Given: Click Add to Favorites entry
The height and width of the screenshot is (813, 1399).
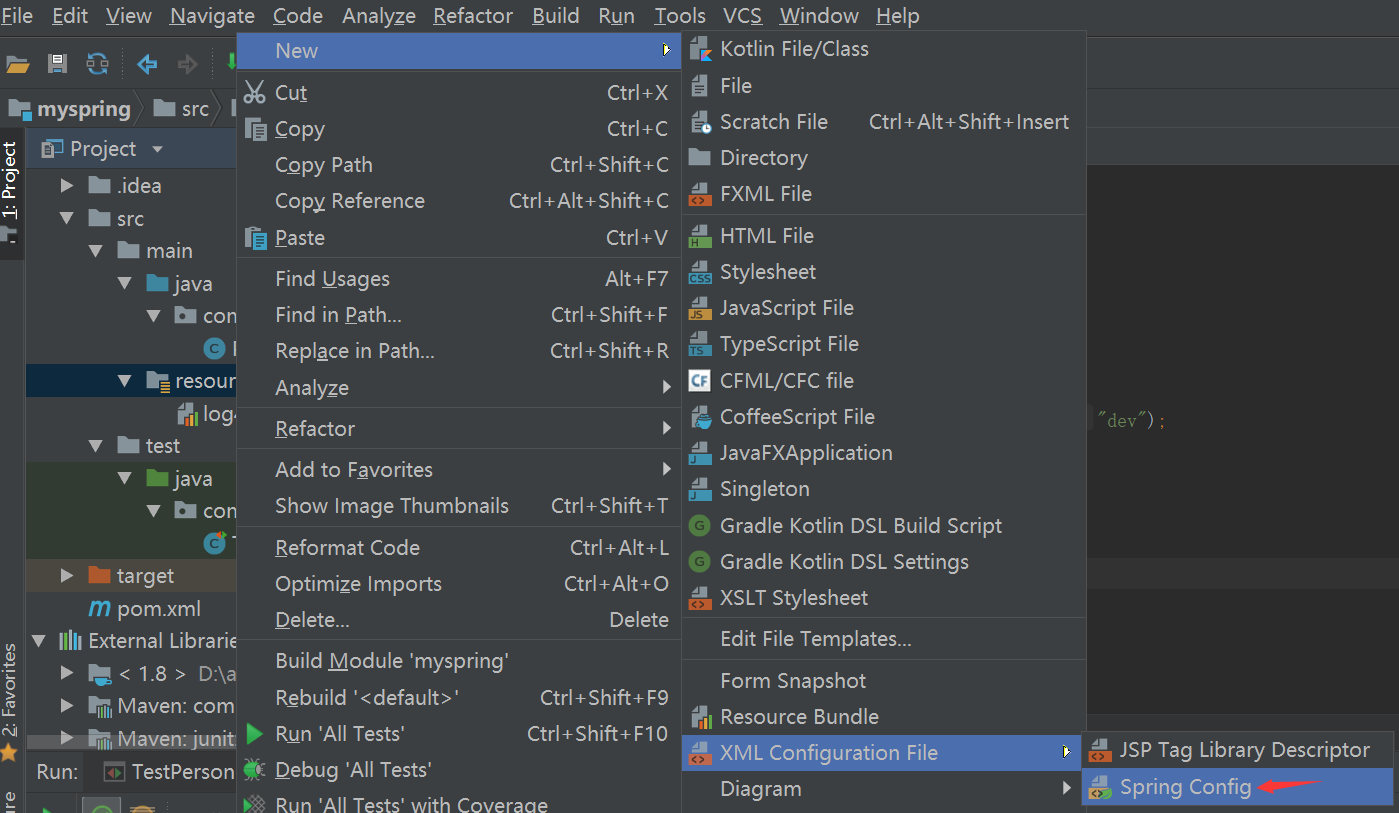Looking at the screenshot, I should coord(458,470).
